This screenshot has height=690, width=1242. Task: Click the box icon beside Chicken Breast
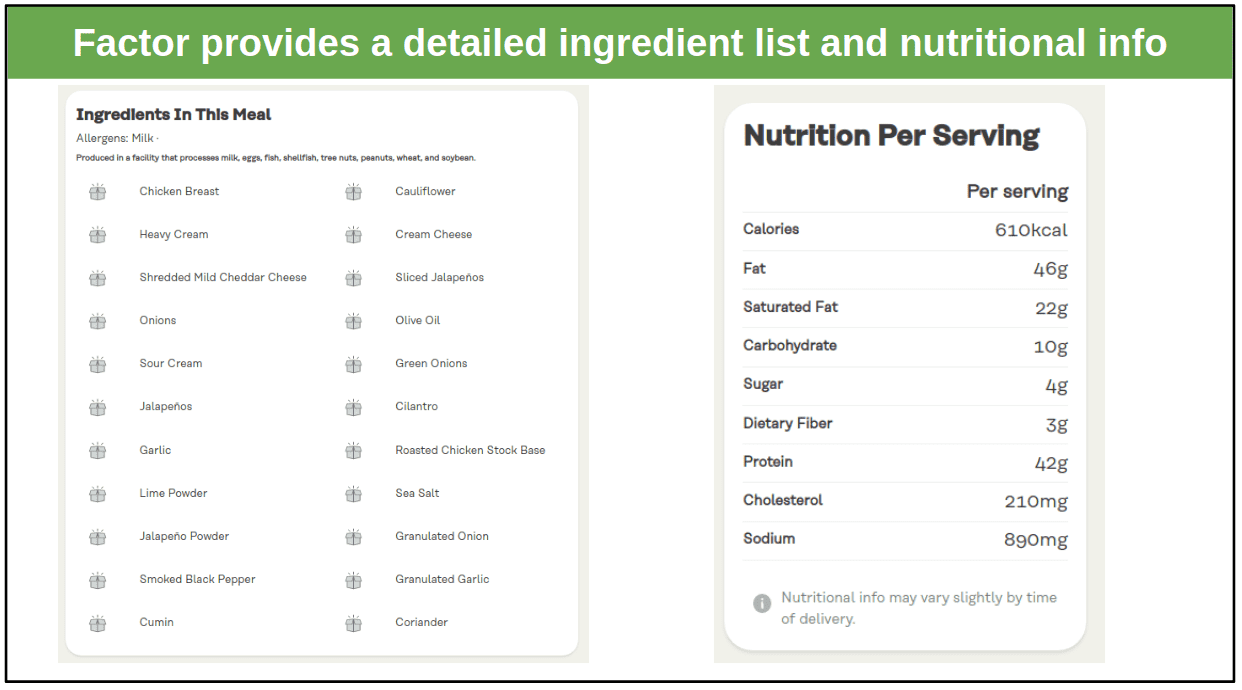(x=97, y=192)
